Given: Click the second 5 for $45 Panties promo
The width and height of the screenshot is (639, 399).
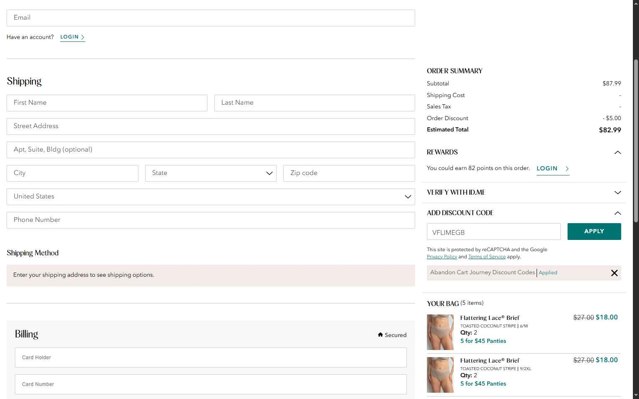Looking at the screenshot, I should tap(483, 384).
